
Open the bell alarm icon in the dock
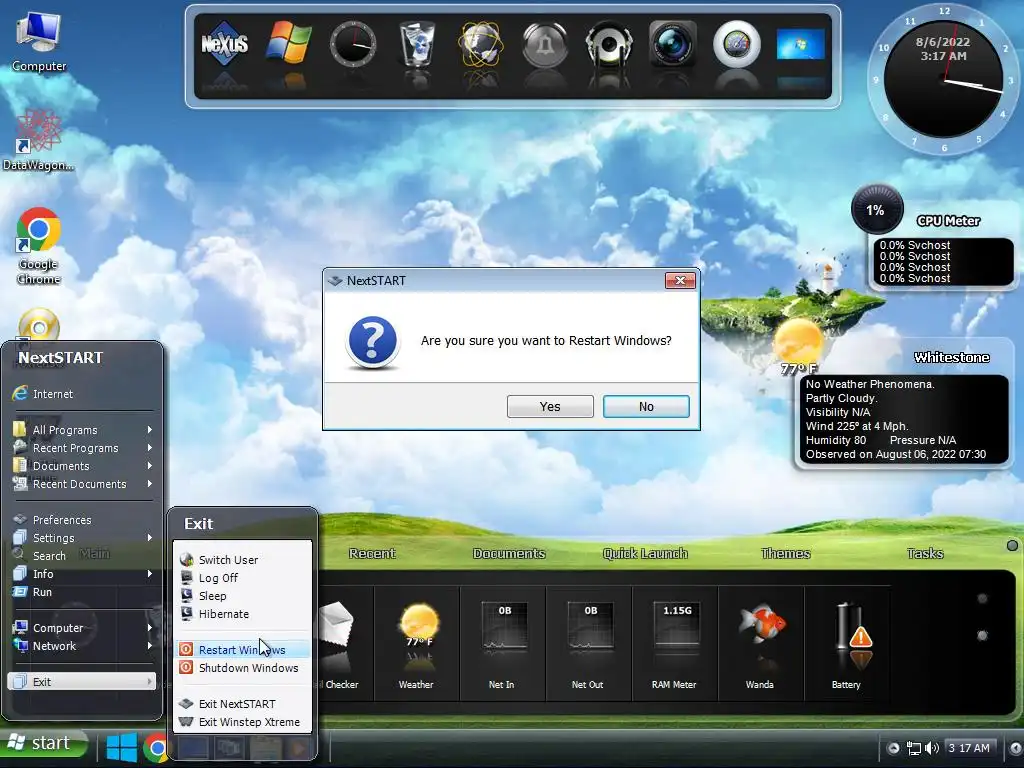(545, 44)
